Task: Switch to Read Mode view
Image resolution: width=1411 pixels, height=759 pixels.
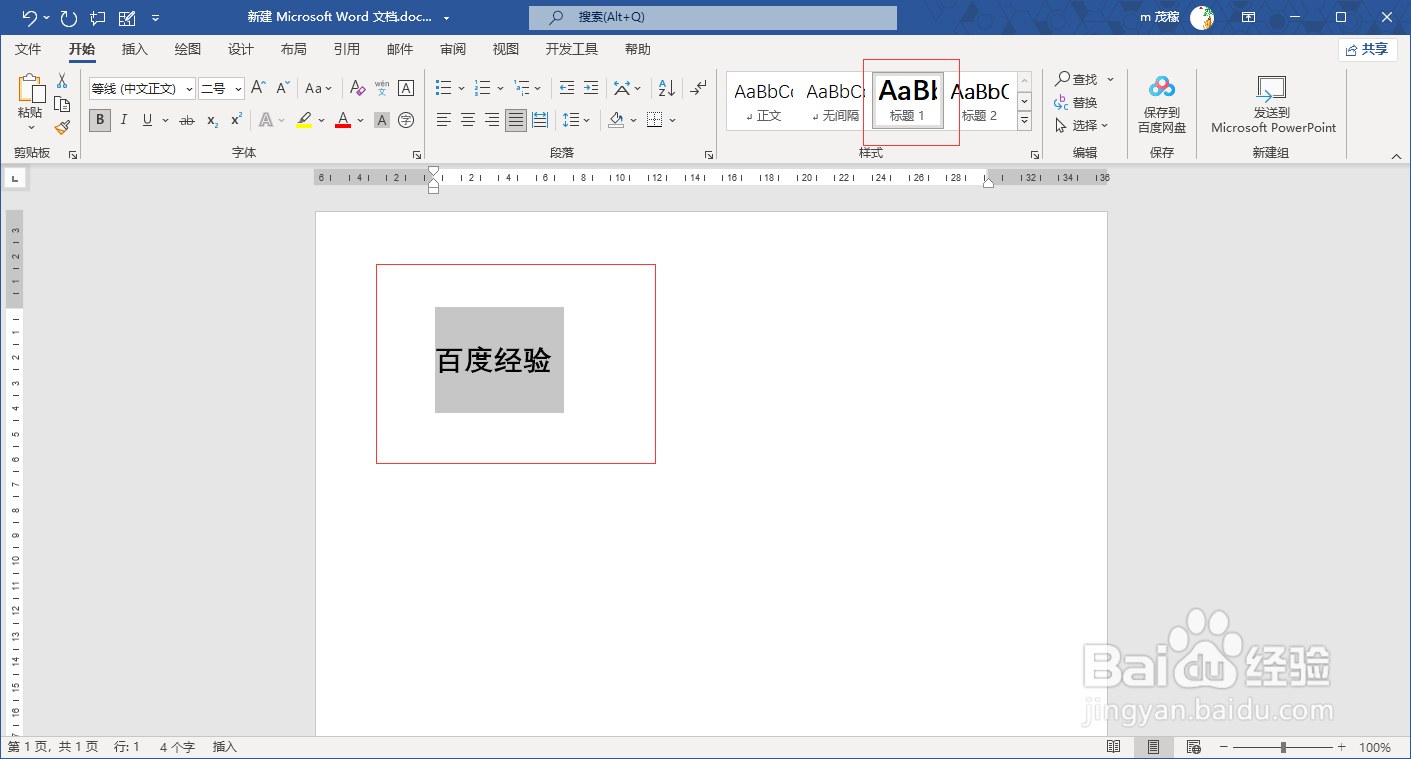Action: click(1114, 747)
